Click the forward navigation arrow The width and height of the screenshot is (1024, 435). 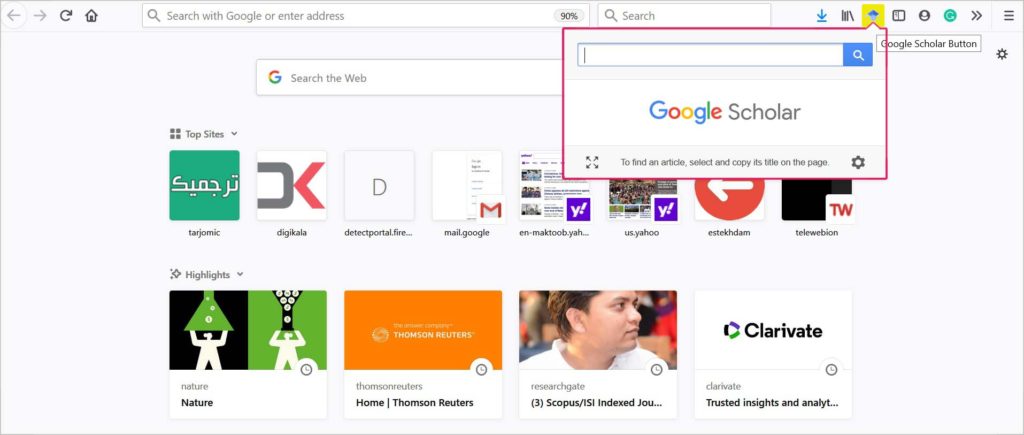tap(40, 16)
